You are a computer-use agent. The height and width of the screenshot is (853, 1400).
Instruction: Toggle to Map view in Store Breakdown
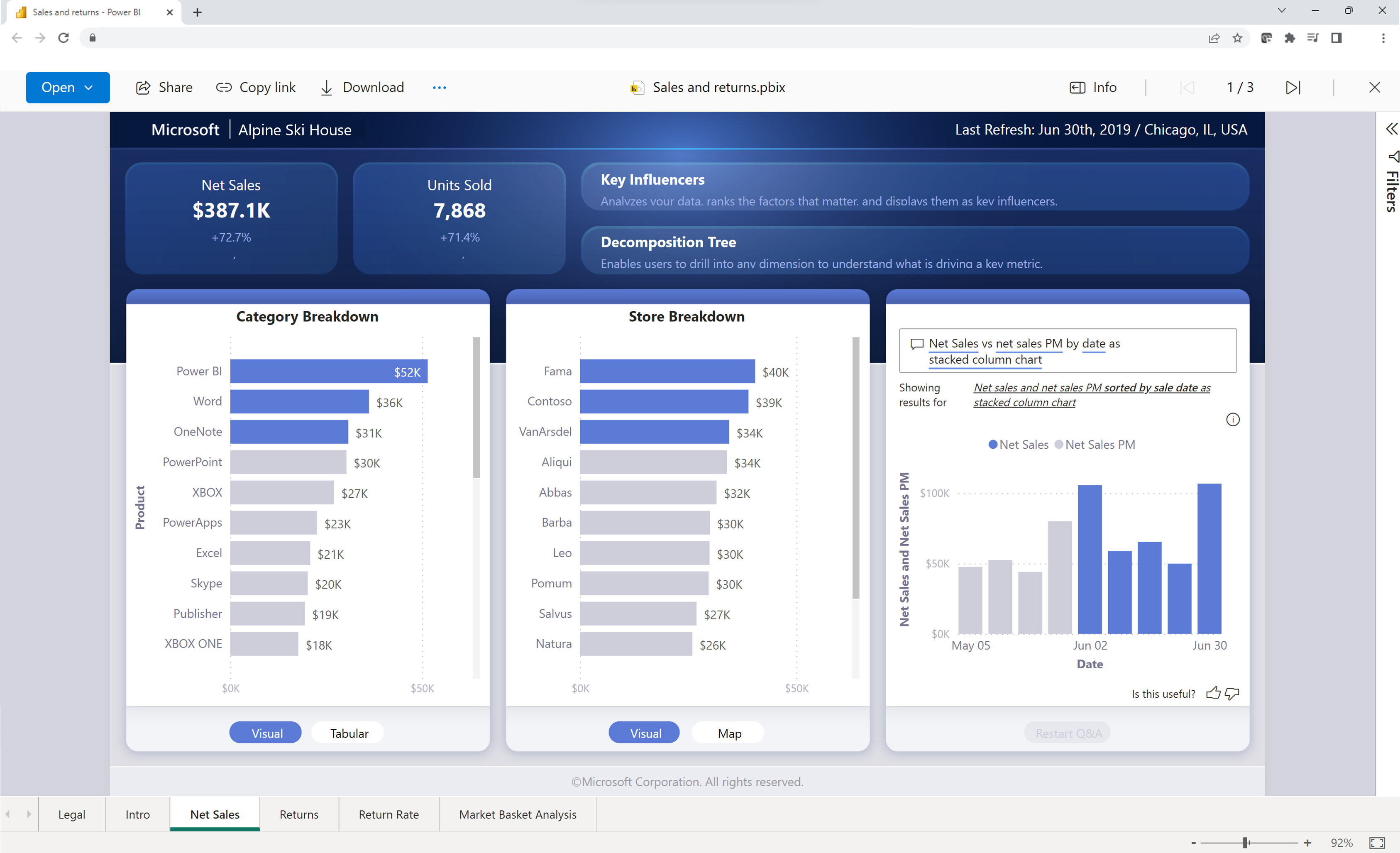[x=729, y=733]
